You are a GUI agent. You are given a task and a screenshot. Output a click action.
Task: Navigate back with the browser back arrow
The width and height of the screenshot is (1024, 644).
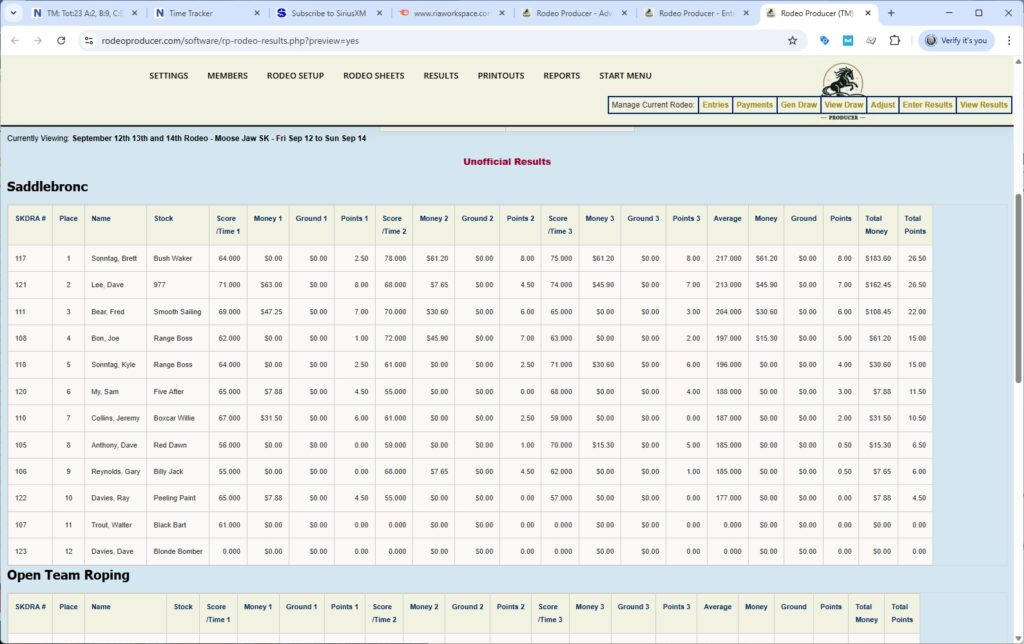click(15, 40)
